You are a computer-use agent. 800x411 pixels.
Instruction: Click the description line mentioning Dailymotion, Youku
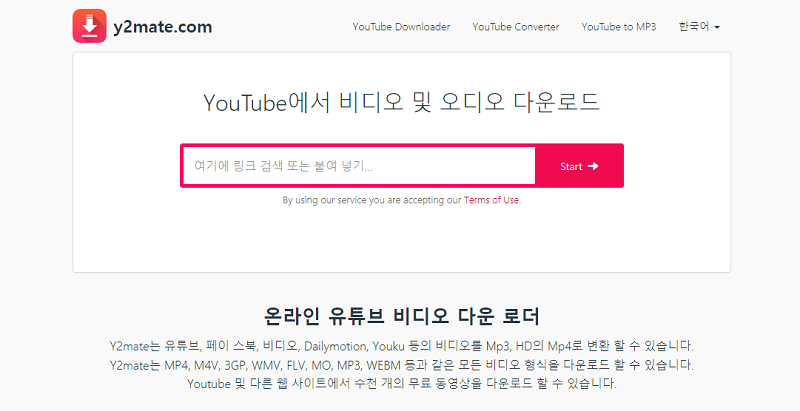coord(402,346)
